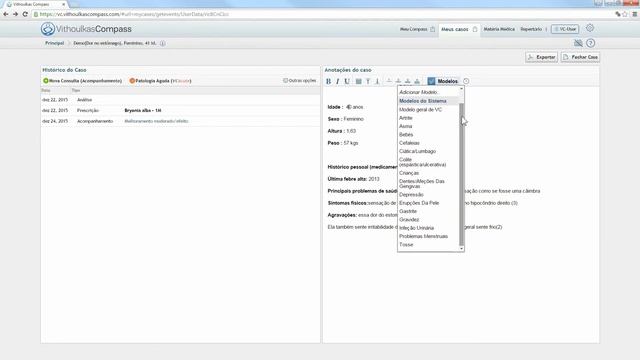The width and height of the screenshot is (640, 360).
Task: Open the settings gear icon
Action: (x=590, y=28)
